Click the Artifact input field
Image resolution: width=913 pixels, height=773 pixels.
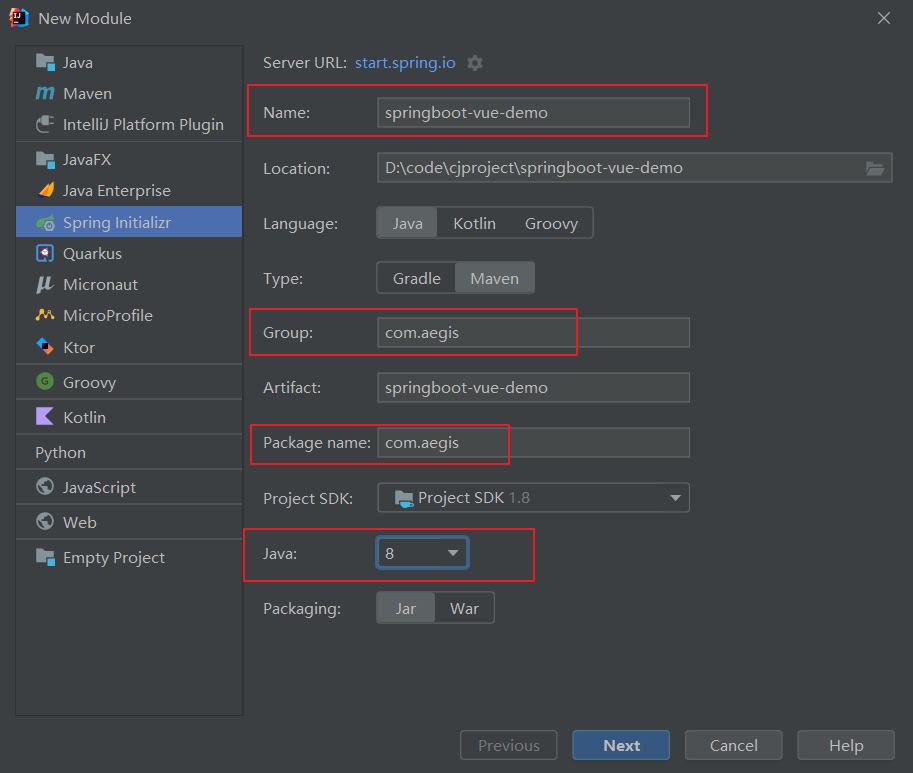(533, 387)
